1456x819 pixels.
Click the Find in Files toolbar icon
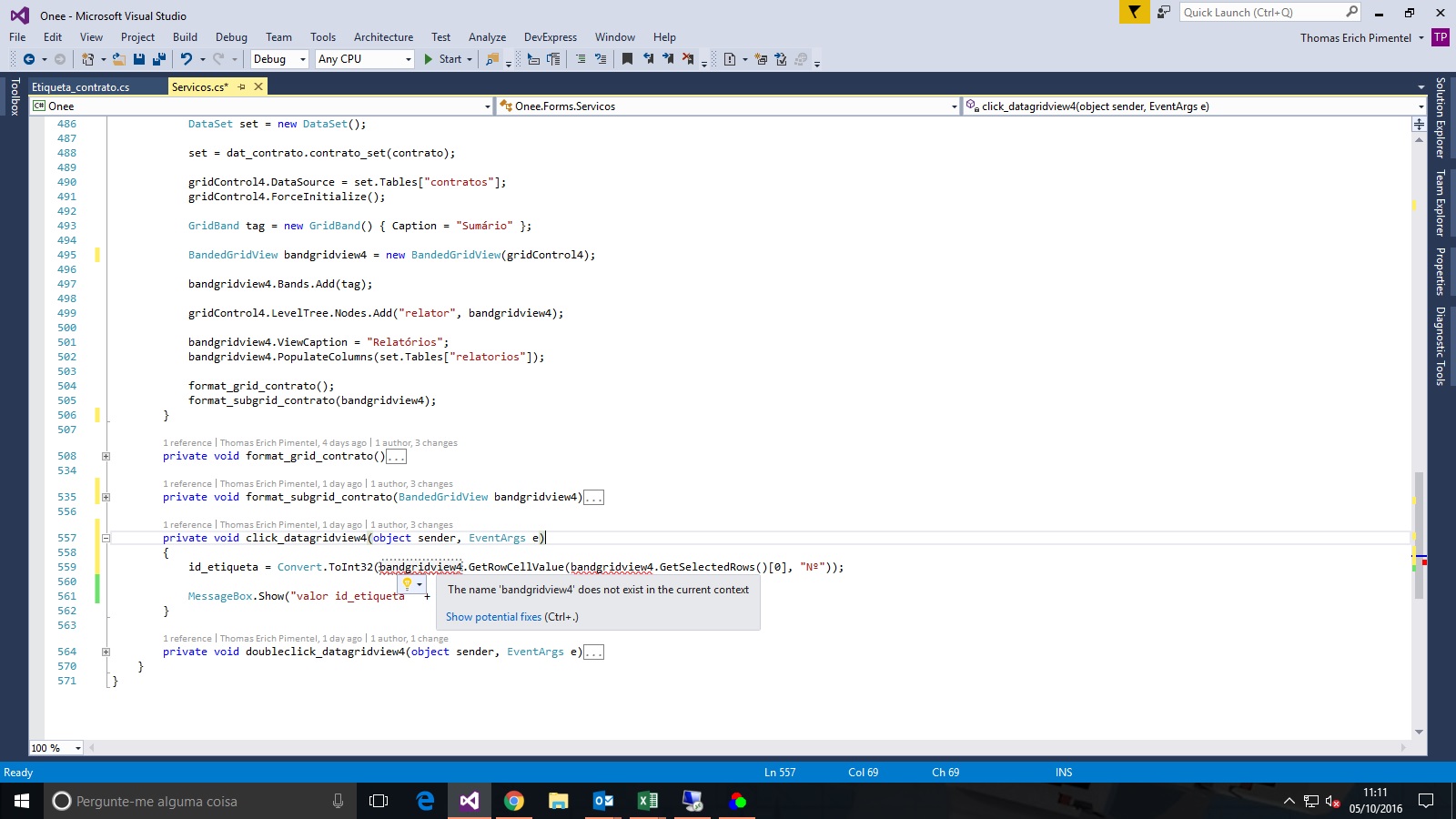(492, 59)
